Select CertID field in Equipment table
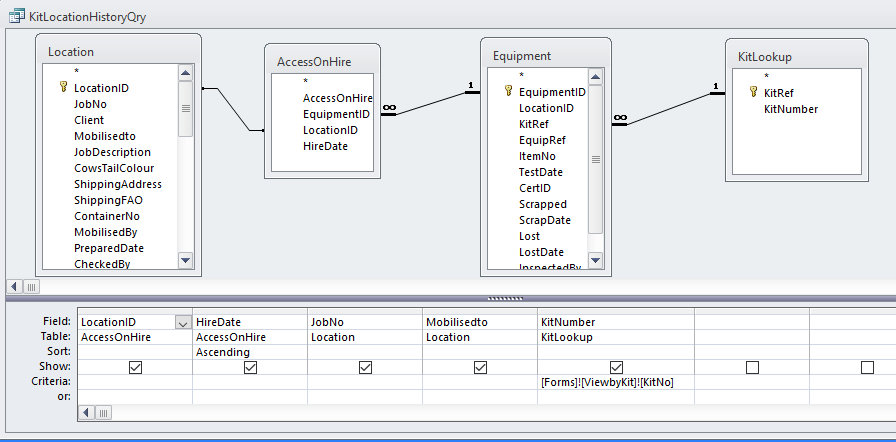 click(x=535, y=188)
